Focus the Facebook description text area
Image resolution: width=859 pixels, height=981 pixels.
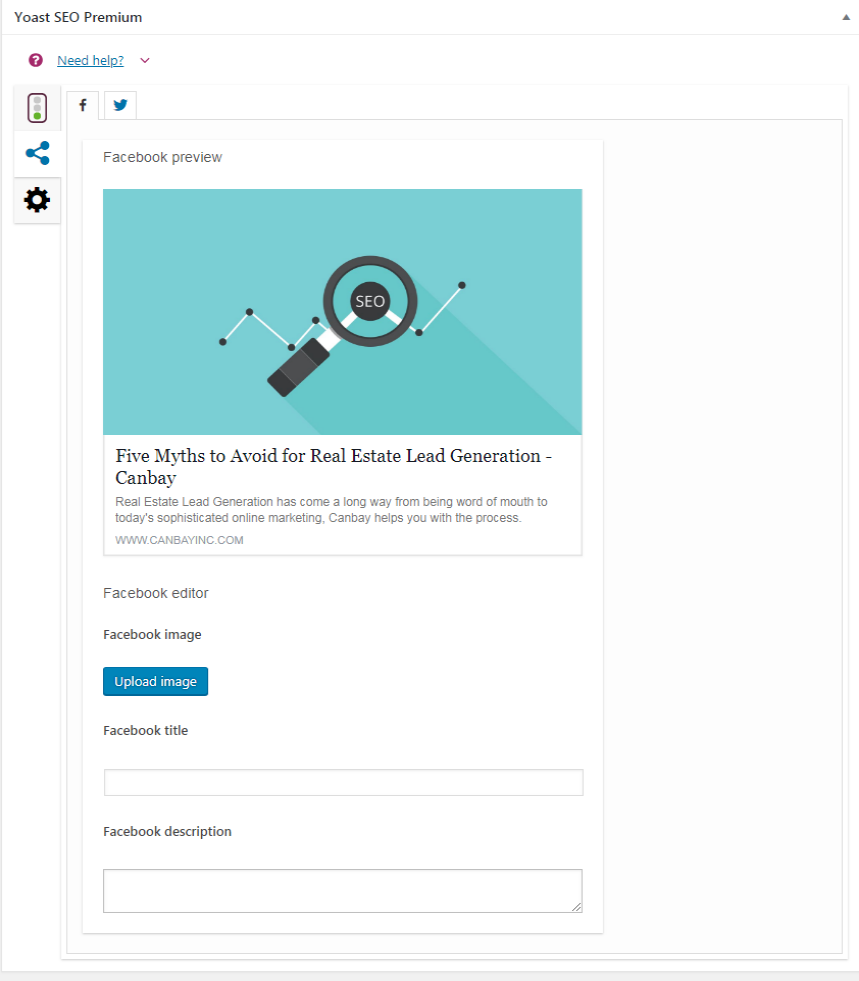click(x=343, y=891)
